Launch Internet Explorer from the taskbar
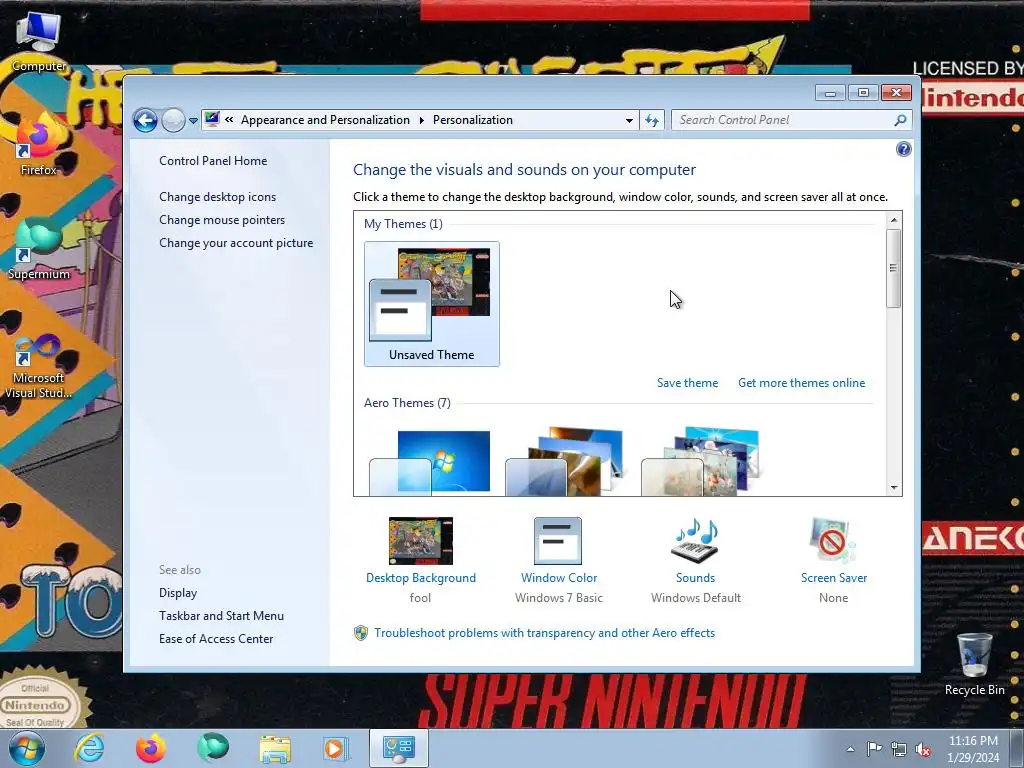1024x768 pixels. pos(89,748)
